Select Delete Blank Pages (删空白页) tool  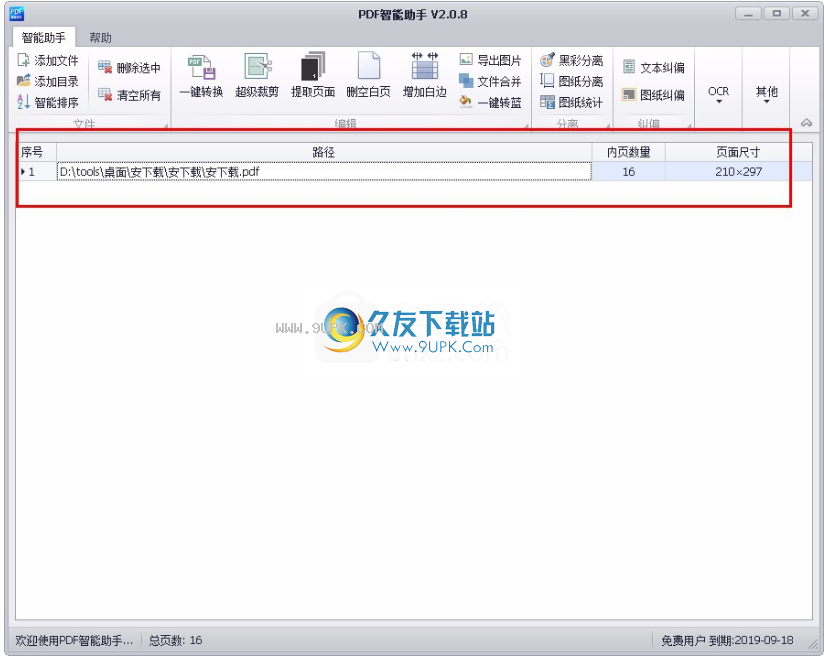(368, 75)
